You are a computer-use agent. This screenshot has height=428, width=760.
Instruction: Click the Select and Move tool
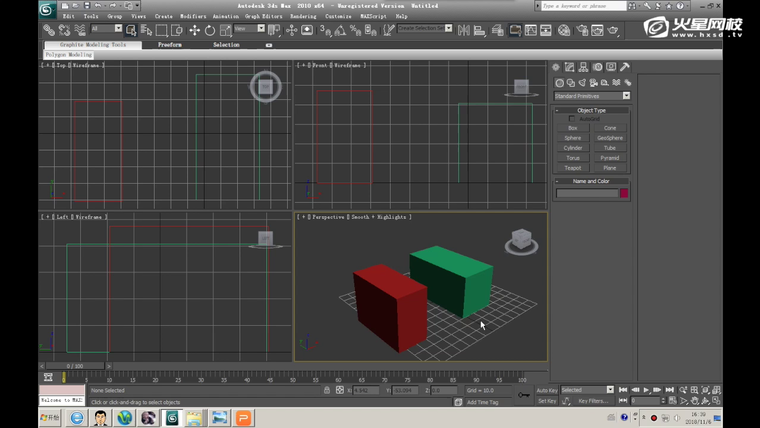[x=194, y=31]
